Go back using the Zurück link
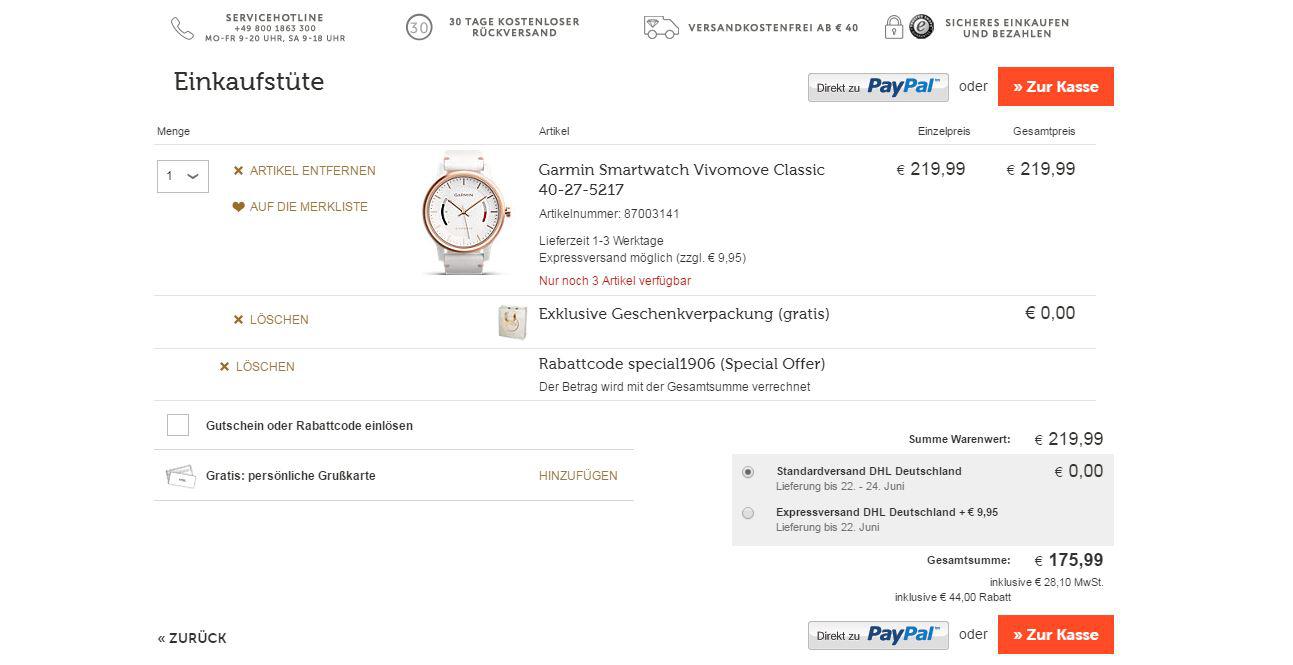1293x665 pixels. pyautogui.click(x=192, y=638)
